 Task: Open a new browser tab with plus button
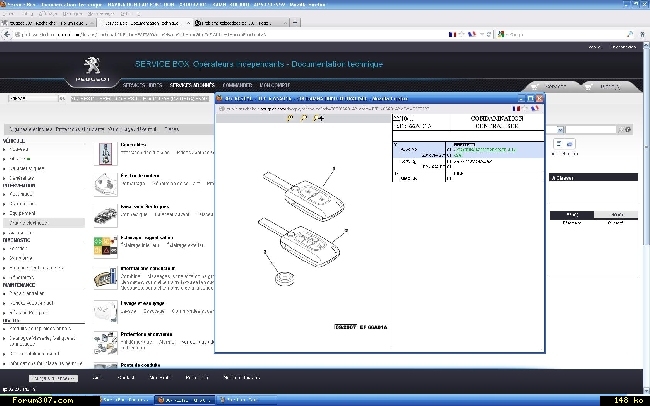click(x=295, y=22)
